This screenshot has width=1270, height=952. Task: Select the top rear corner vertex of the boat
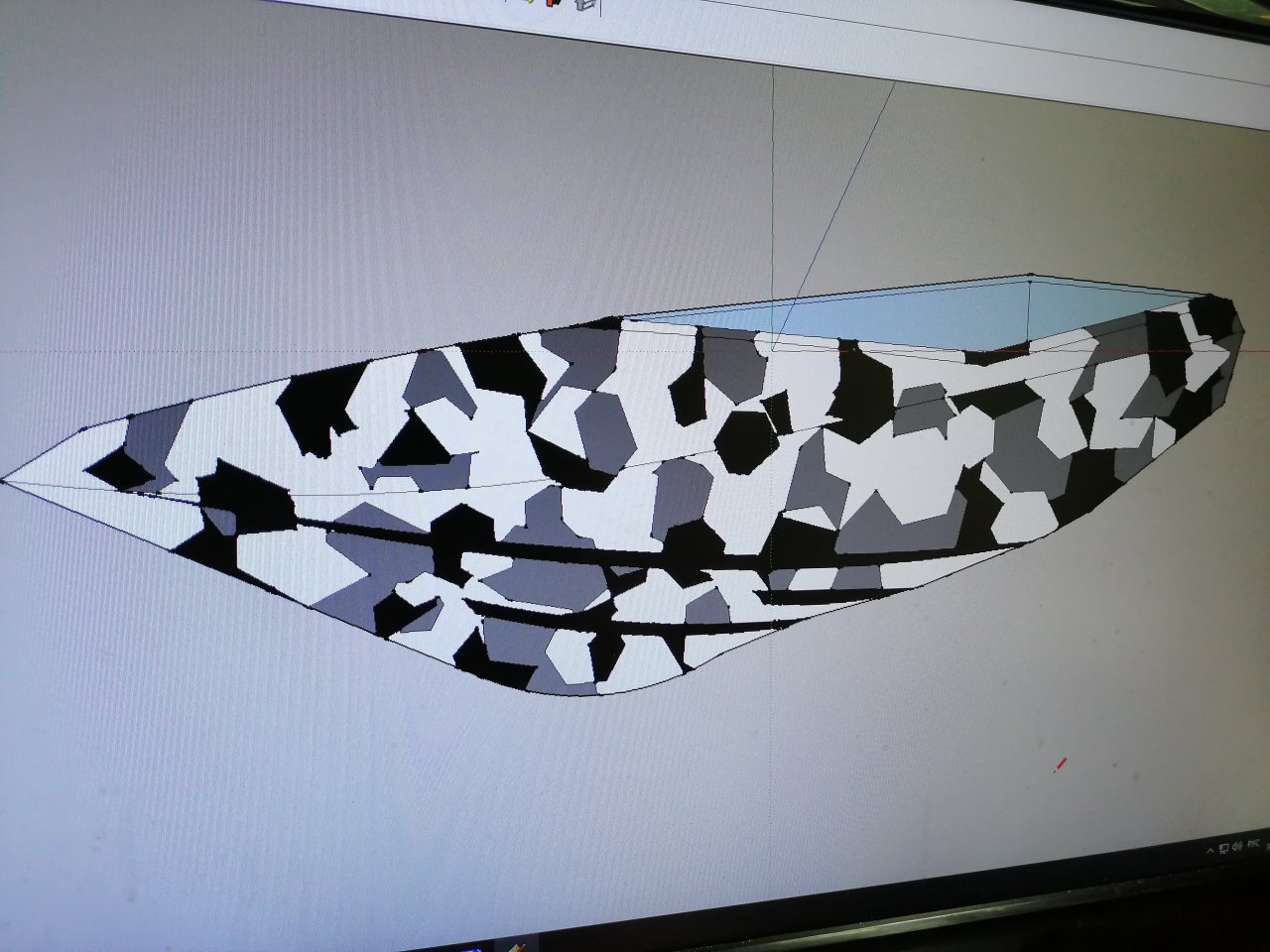click(1031, 276)
